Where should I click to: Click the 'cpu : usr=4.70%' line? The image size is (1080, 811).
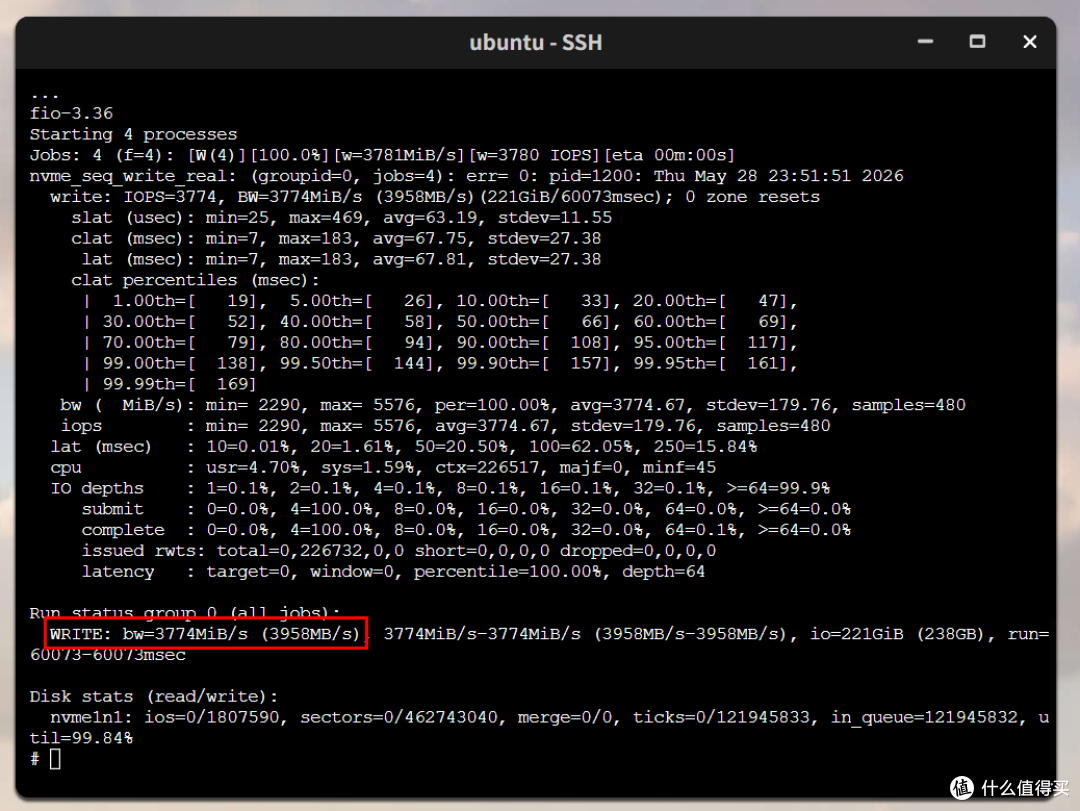(x=383, y=467)
